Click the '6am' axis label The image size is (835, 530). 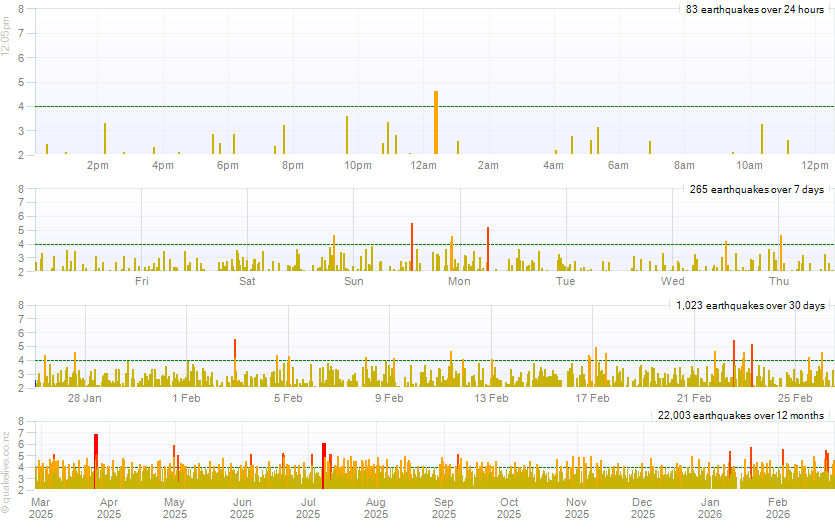pos(618,165)
